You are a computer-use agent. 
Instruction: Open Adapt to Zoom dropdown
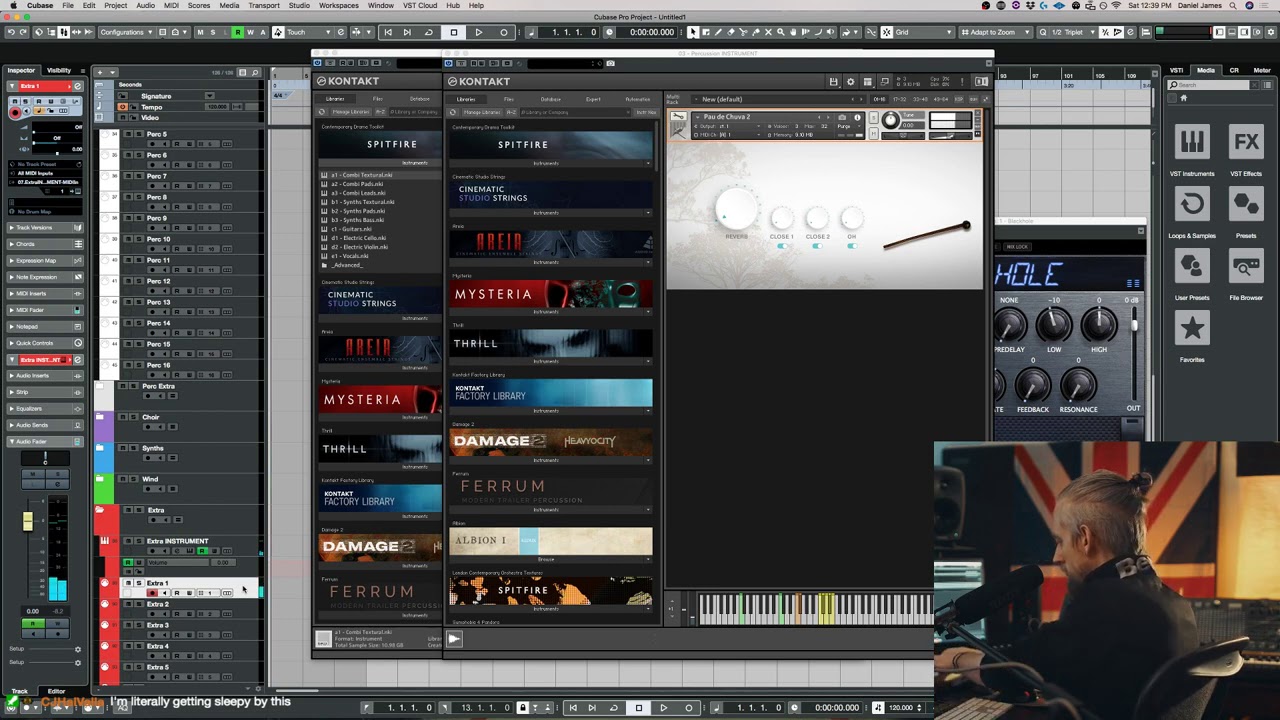tap(995, 32)
